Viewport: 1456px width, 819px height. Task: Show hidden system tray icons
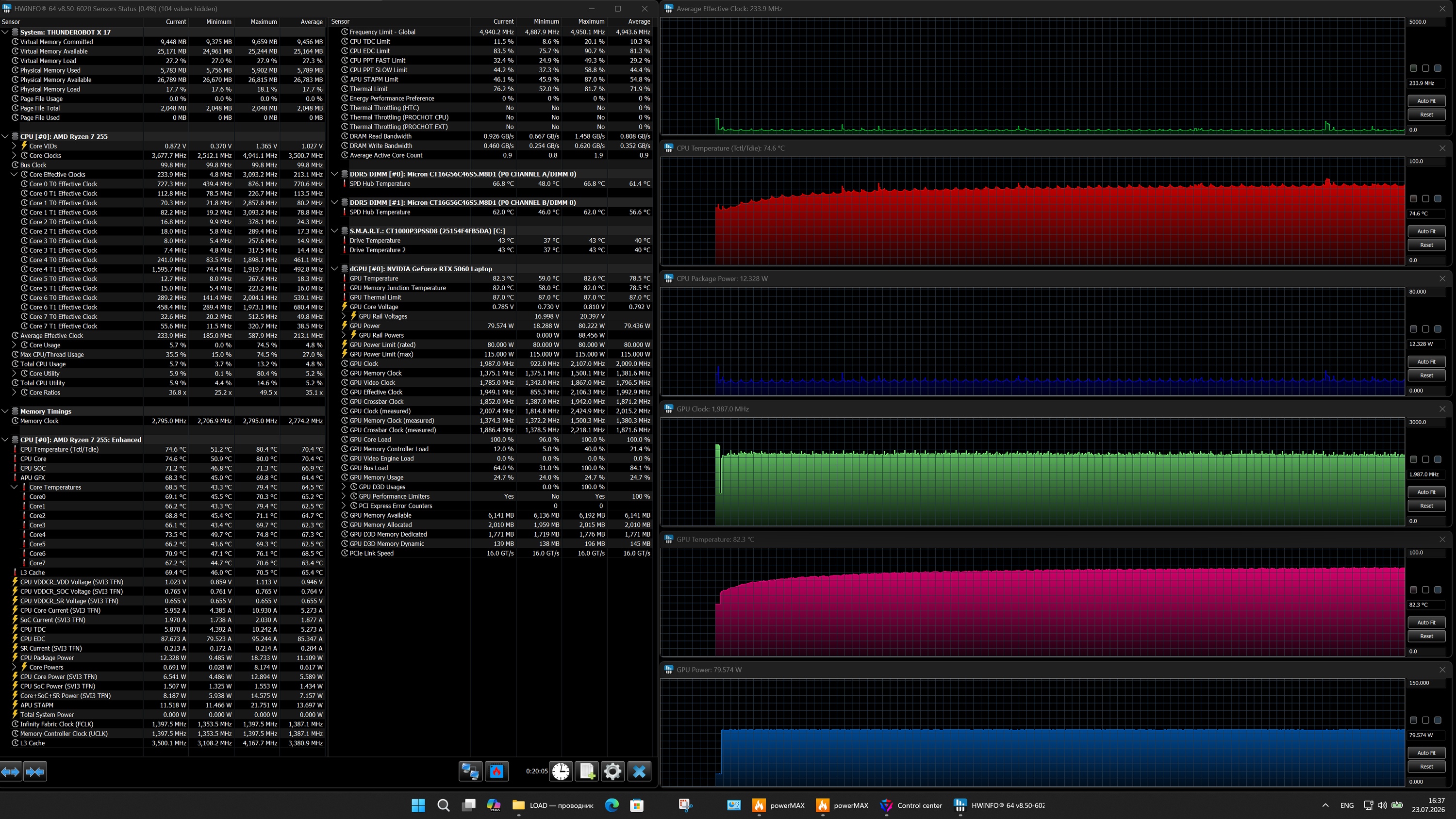tap(1325, 805)
